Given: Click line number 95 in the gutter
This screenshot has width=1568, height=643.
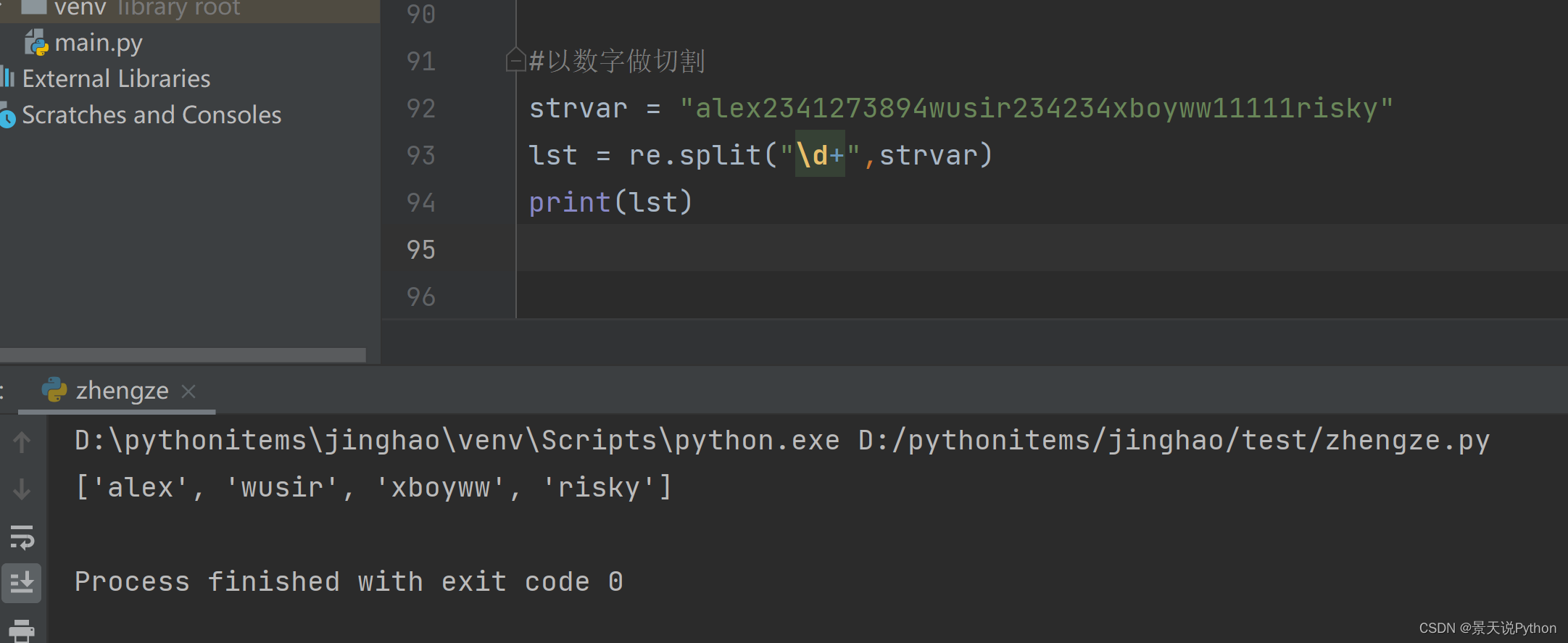Looking at the screenshot, I should [x=421, y=250].
